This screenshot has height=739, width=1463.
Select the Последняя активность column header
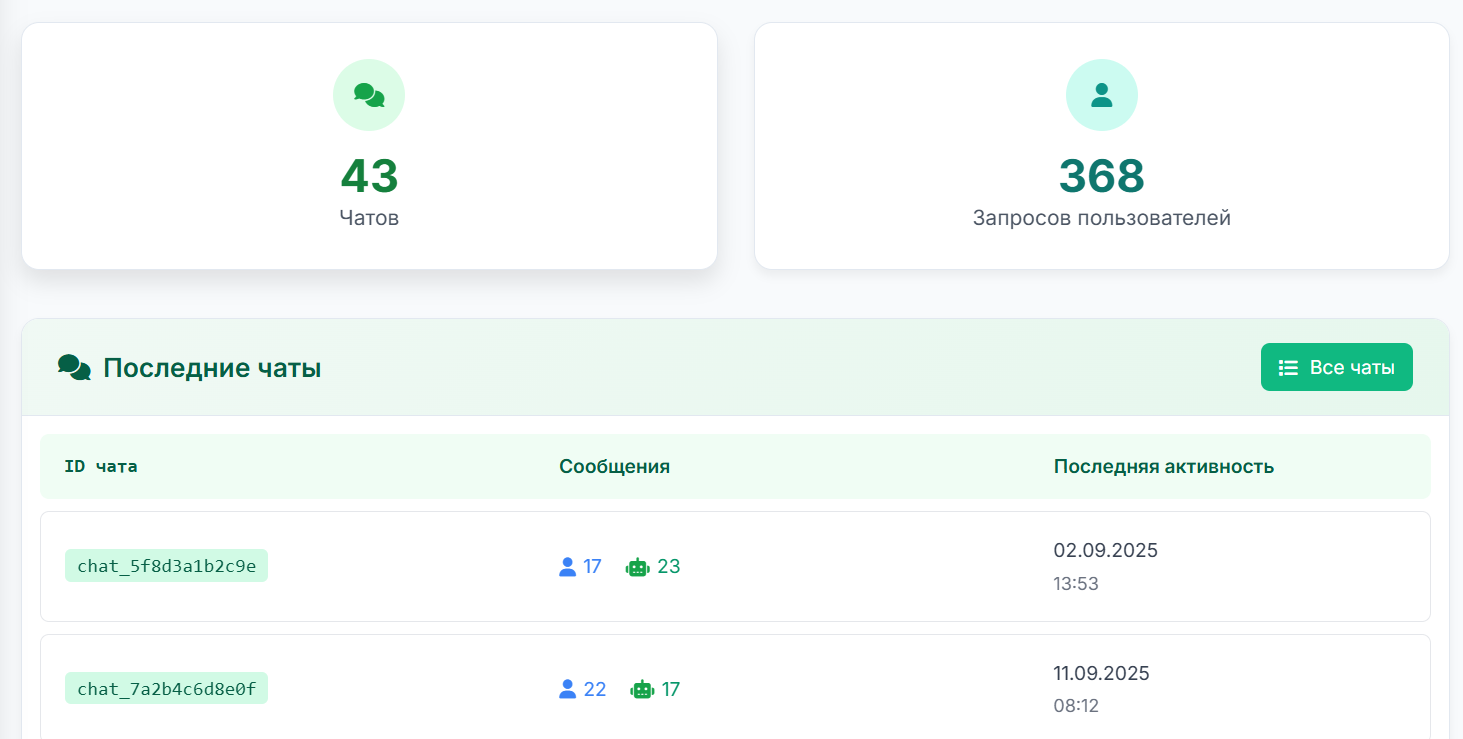pos(1164,466)
